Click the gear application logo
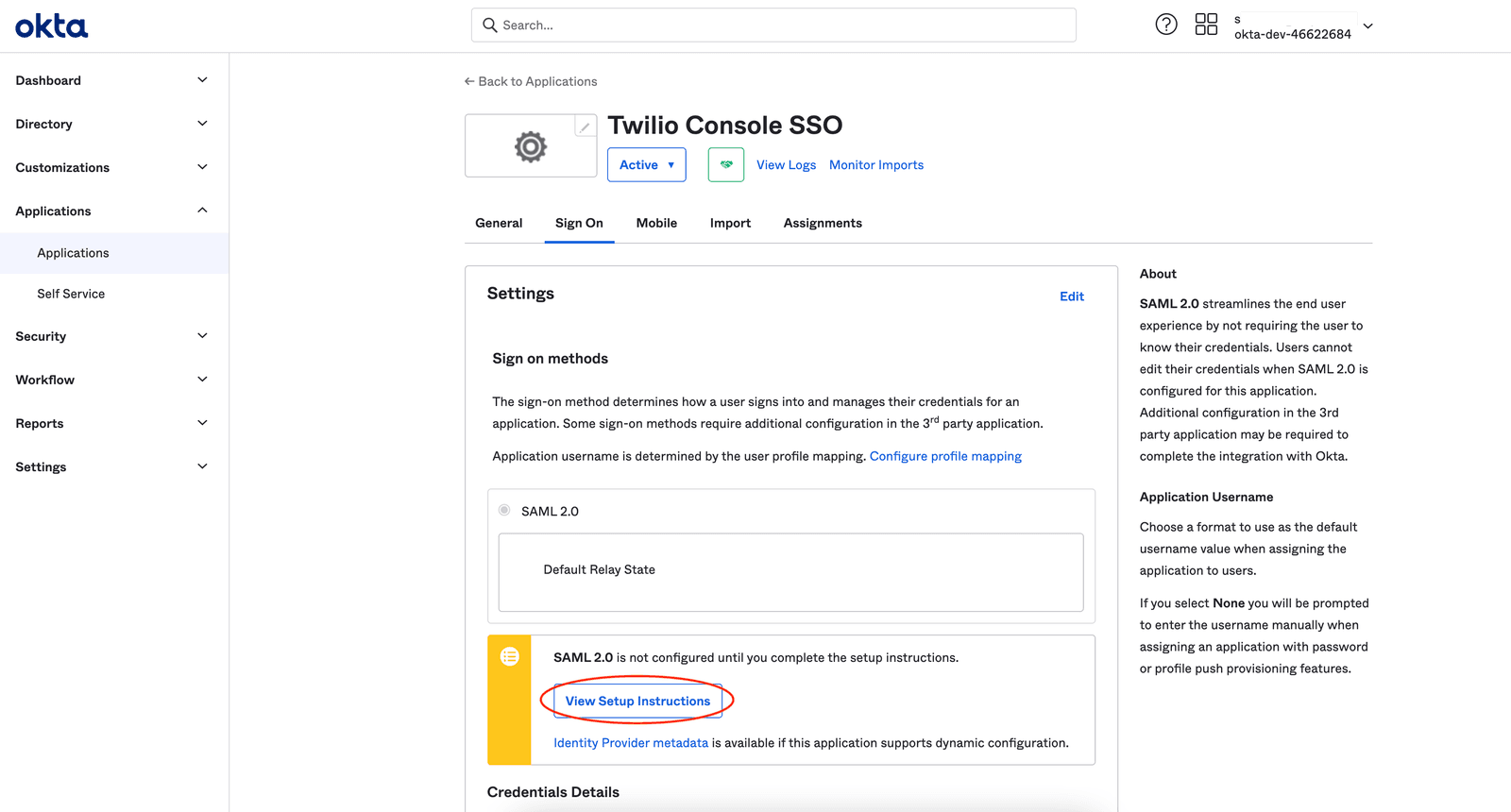The image size is (1511, 812). (x=530, y=147)
